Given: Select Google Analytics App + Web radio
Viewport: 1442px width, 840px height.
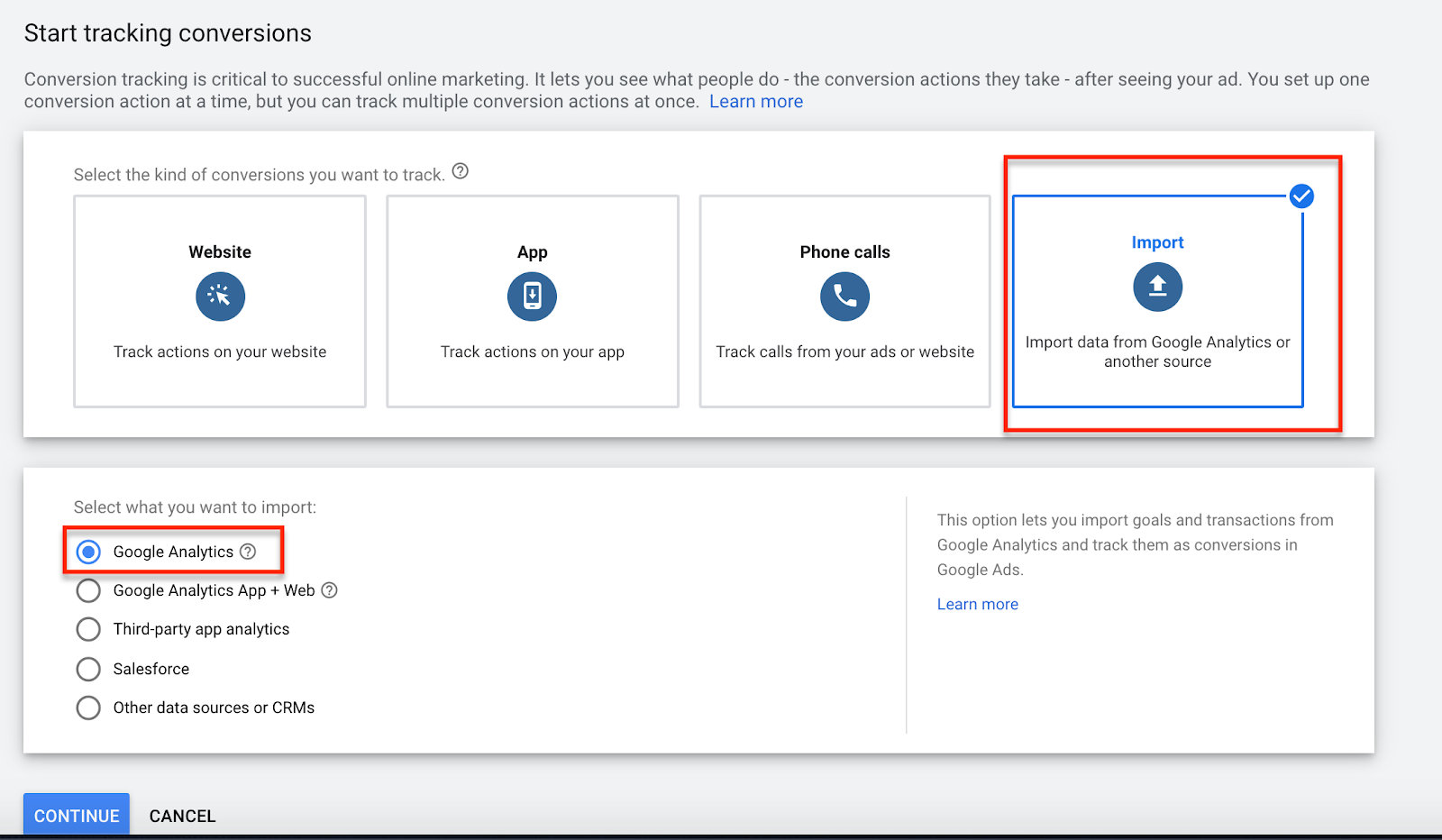Looking at the screenshot, I should click(88, 590).
